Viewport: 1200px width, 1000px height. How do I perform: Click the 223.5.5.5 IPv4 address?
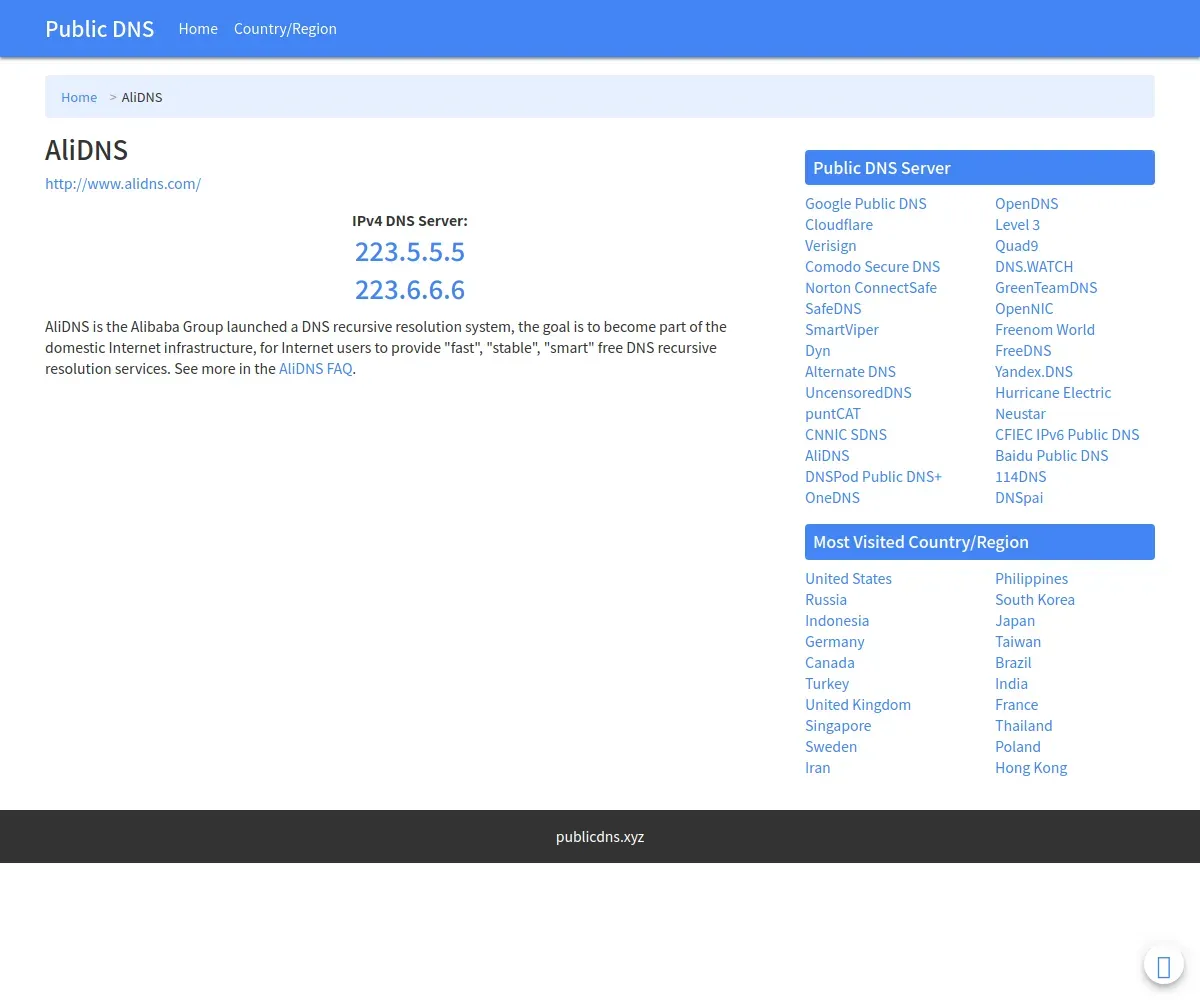point(410,251)
